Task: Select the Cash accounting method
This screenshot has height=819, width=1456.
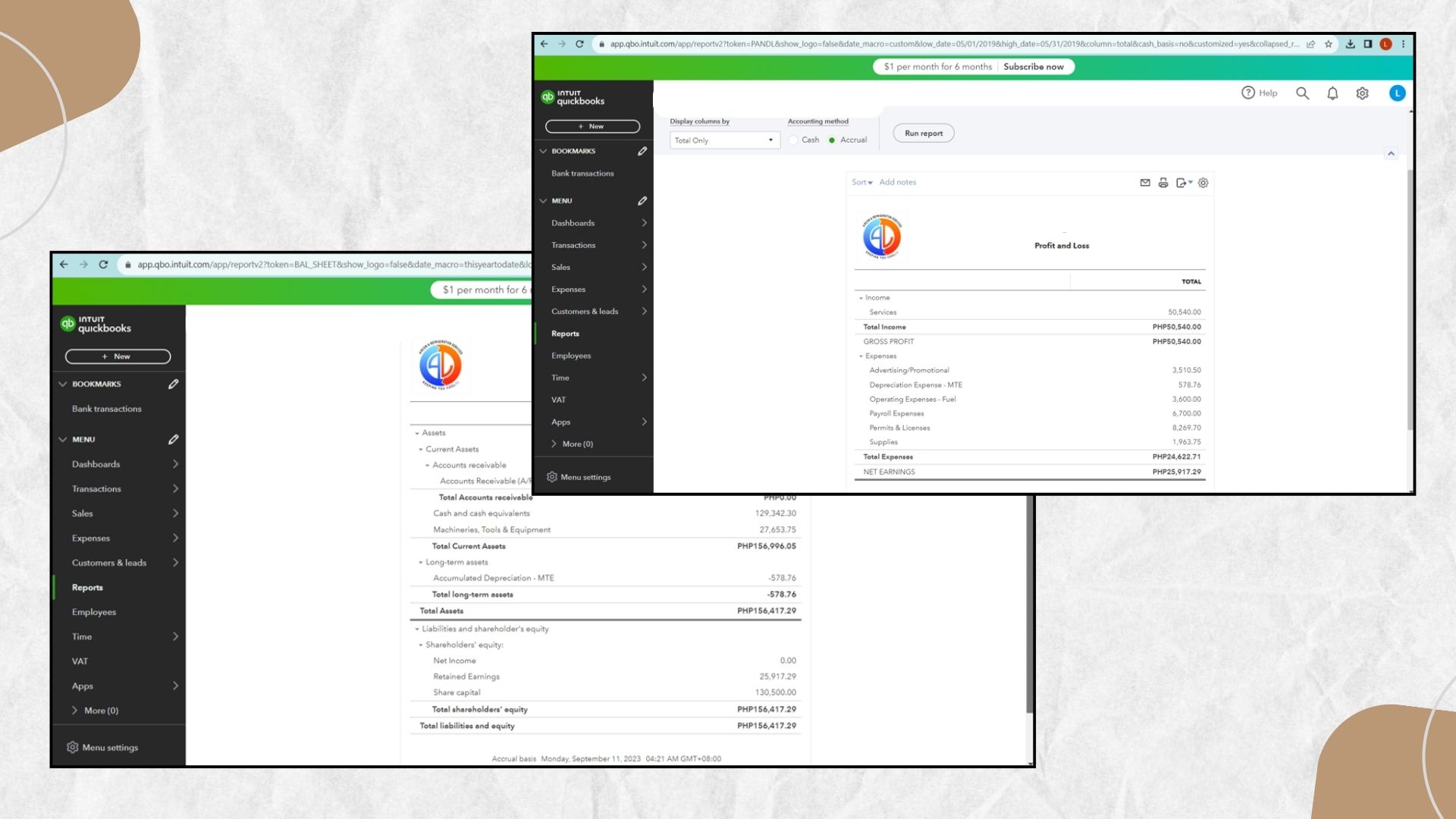Action: (x=794, y=140)
